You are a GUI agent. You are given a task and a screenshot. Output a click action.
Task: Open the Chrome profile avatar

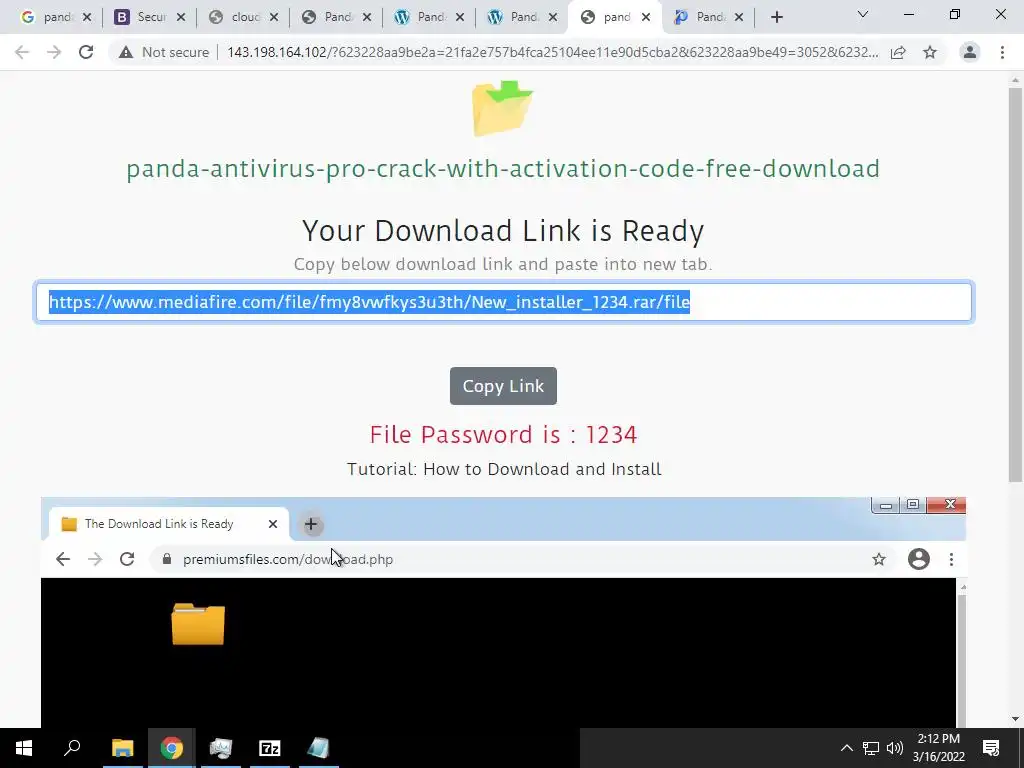tap(970, 52)
